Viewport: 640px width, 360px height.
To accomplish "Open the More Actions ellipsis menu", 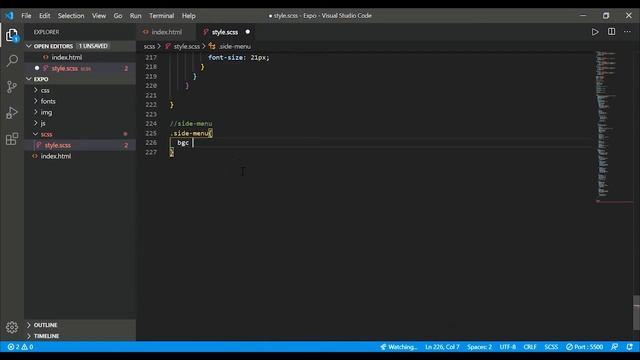I will click(x=627, y=31).
